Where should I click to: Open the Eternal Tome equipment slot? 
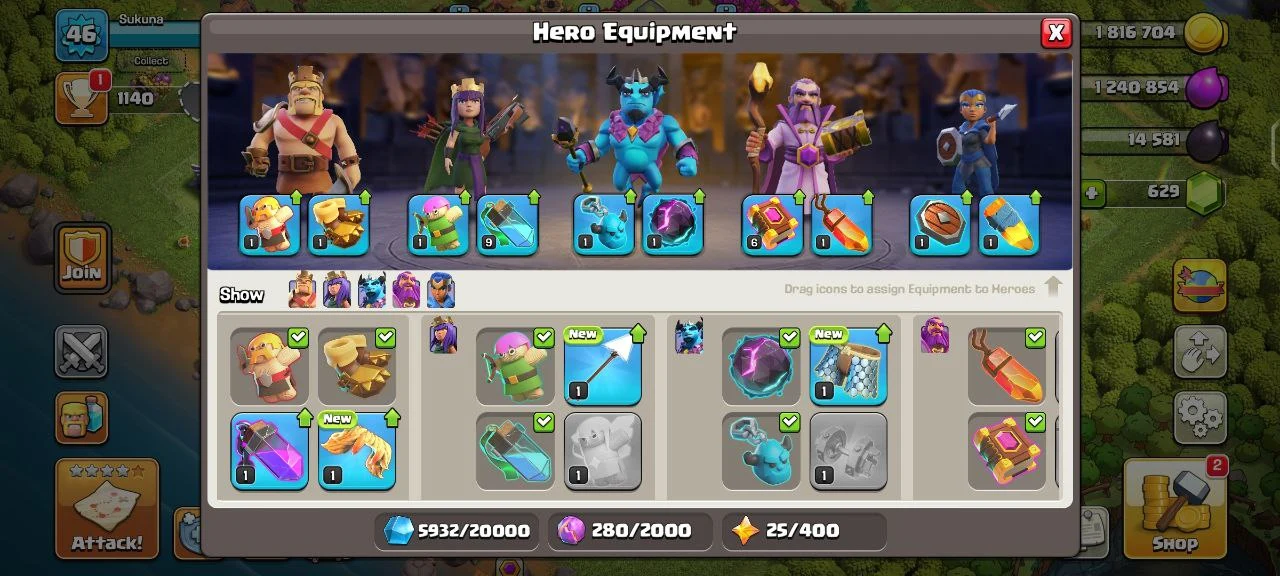pos(772,225)
